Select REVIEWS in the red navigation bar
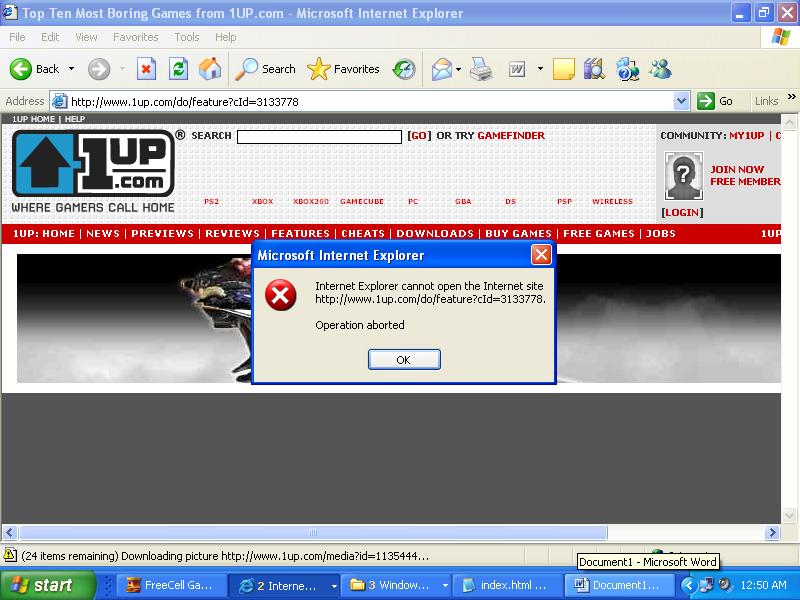 click(232, 234)
